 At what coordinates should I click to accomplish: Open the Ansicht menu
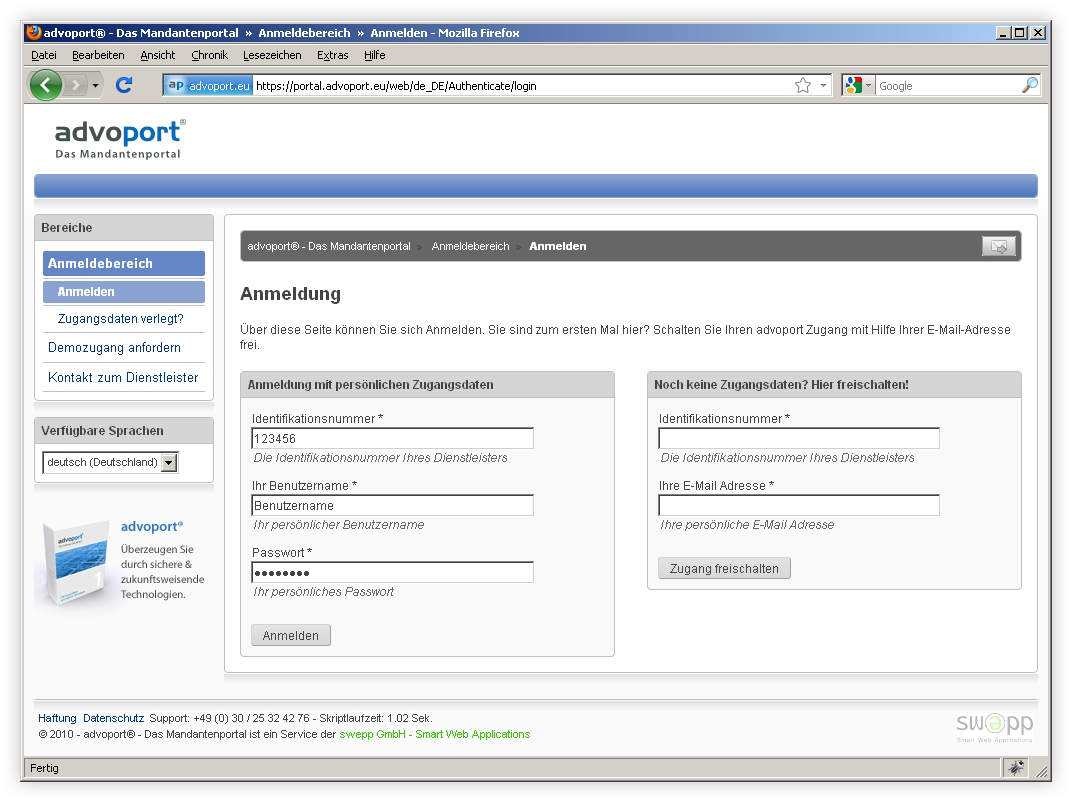[x=158, y=55]
